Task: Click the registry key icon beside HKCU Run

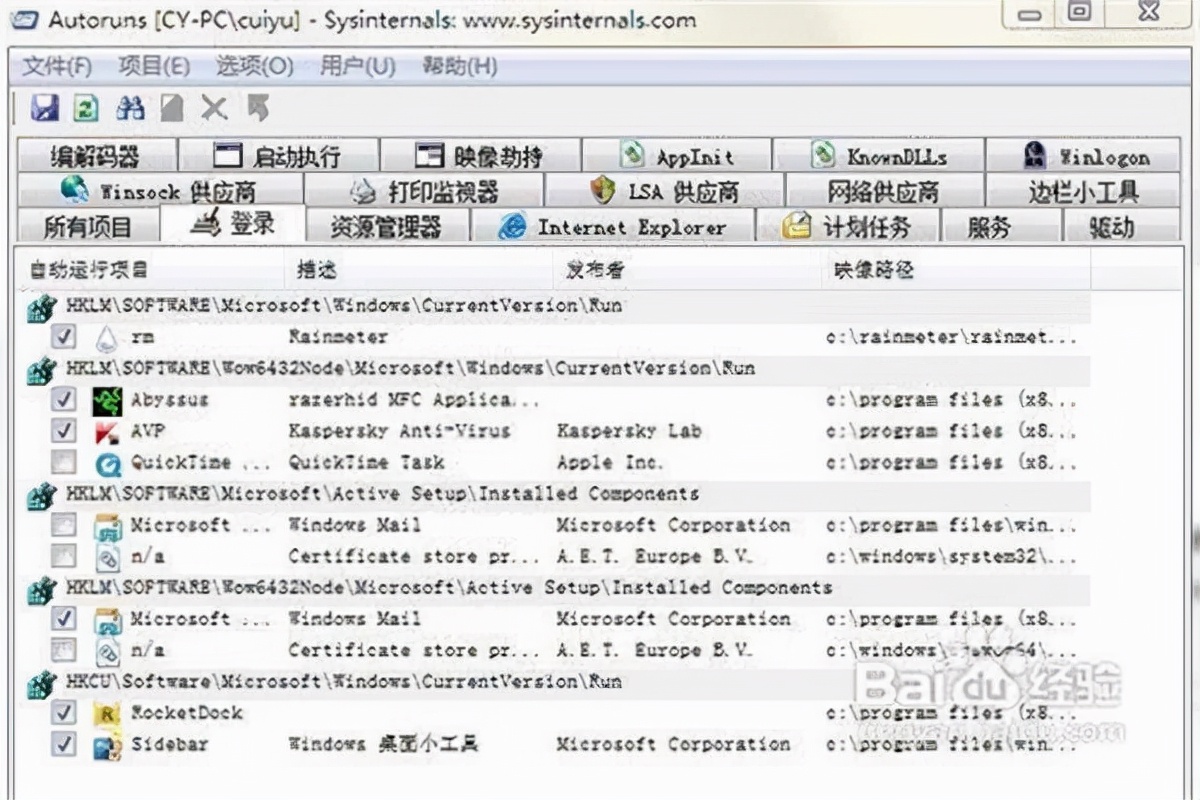Action: [40, 682]
